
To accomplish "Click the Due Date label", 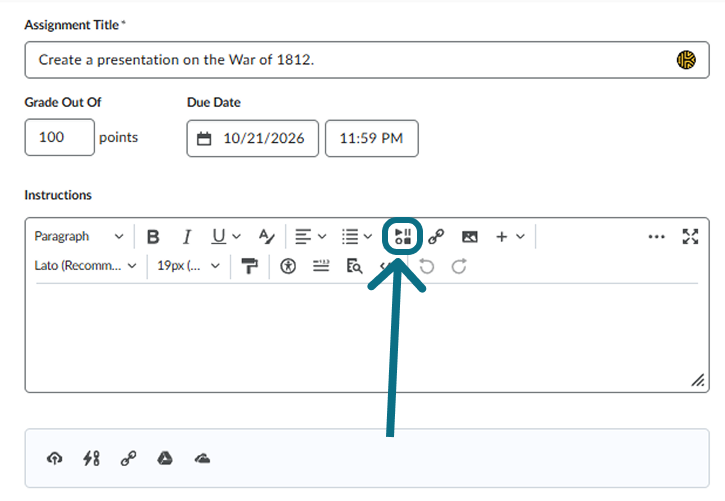I will [x=214, y=102].
